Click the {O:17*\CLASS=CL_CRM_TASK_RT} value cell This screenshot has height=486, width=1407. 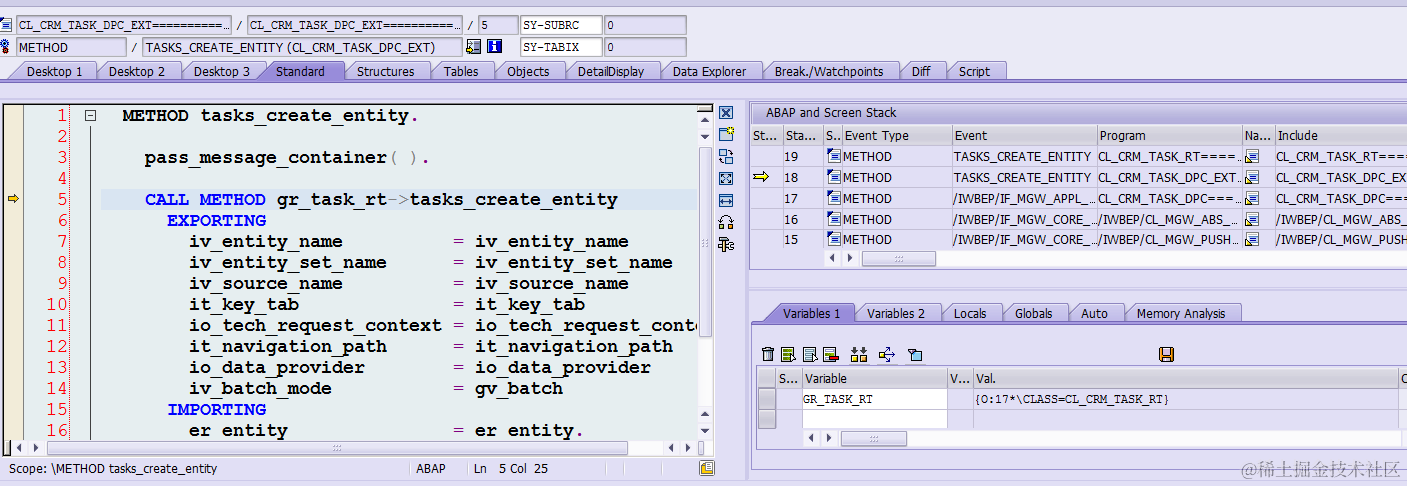point(1185,399)
